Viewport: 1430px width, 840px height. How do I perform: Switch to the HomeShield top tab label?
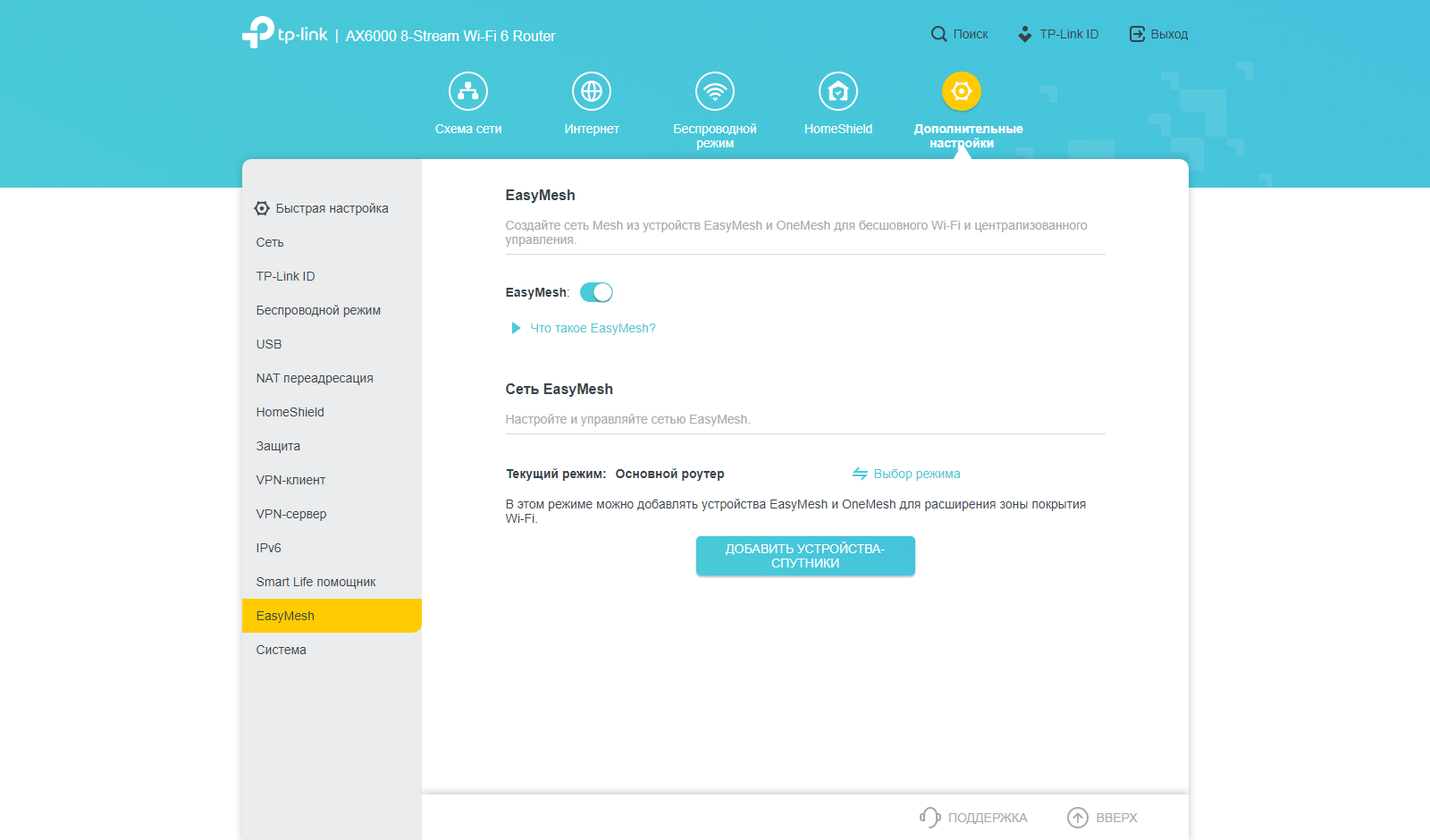point(838,129)
